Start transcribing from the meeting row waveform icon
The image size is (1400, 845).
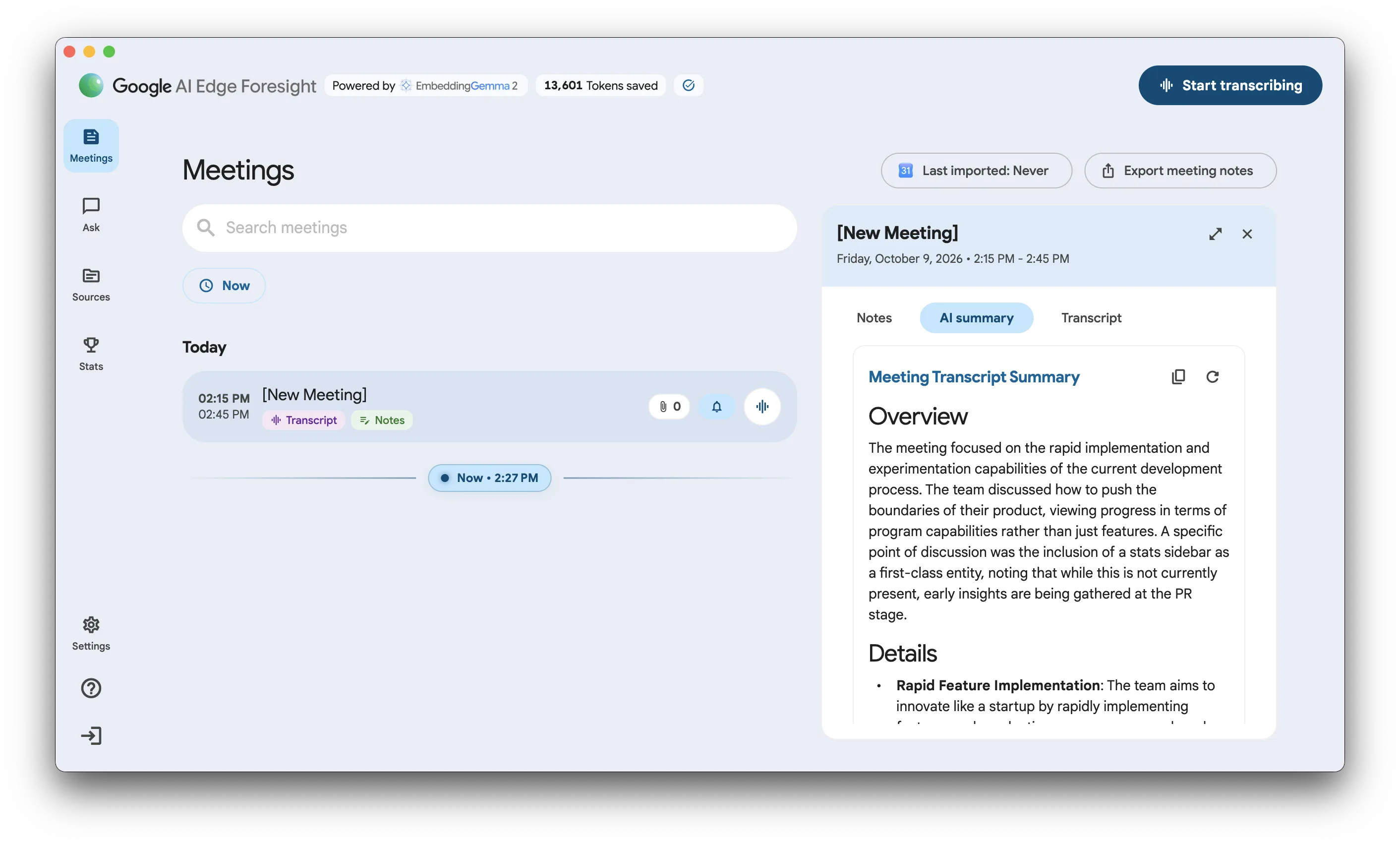pos(762,406)
